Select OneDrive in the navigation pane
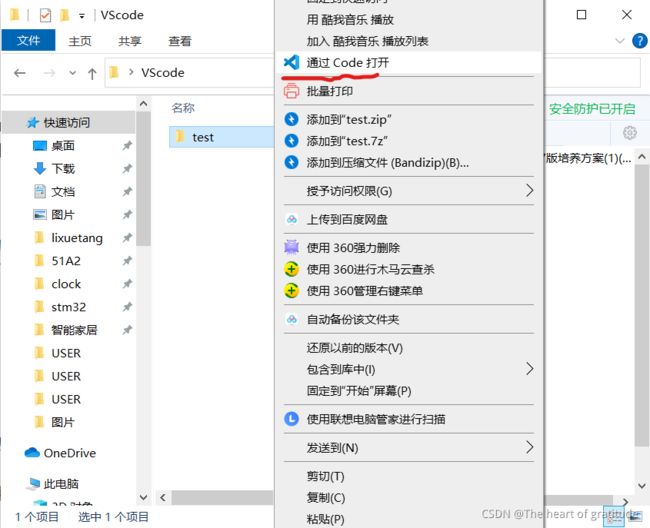This screenshot has width=650, height=528. [x=70, y=453]
